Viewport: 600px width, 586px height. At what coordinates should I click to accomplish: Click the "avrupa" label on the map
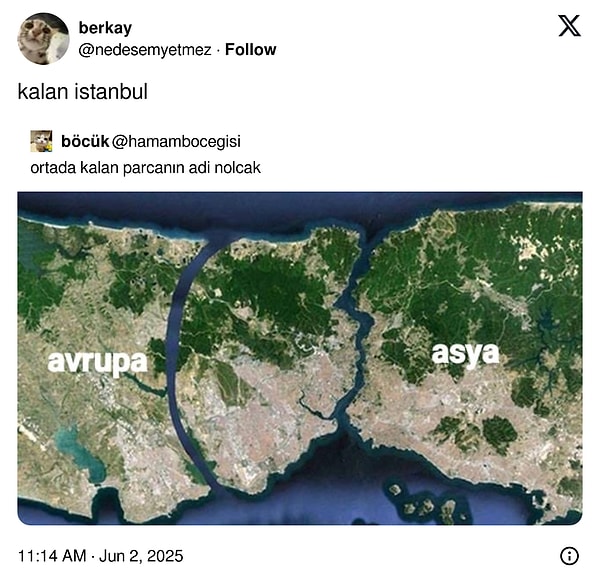97,361
